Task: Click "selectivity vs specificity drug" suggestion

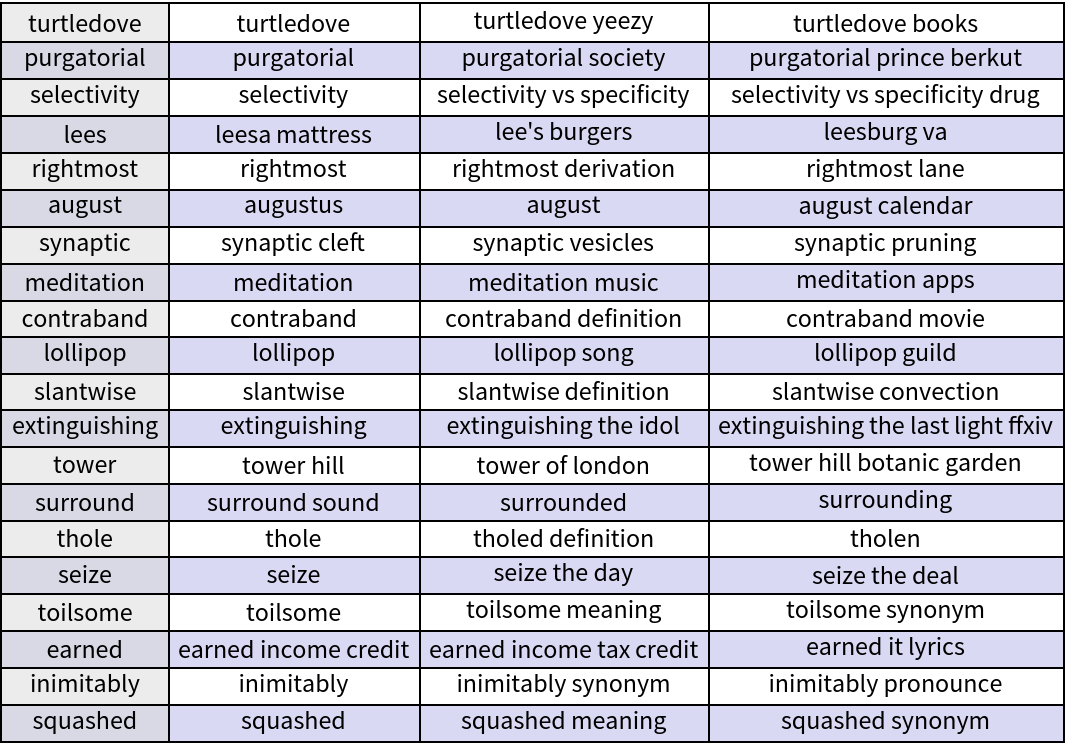Action: [x=885, y=96]
